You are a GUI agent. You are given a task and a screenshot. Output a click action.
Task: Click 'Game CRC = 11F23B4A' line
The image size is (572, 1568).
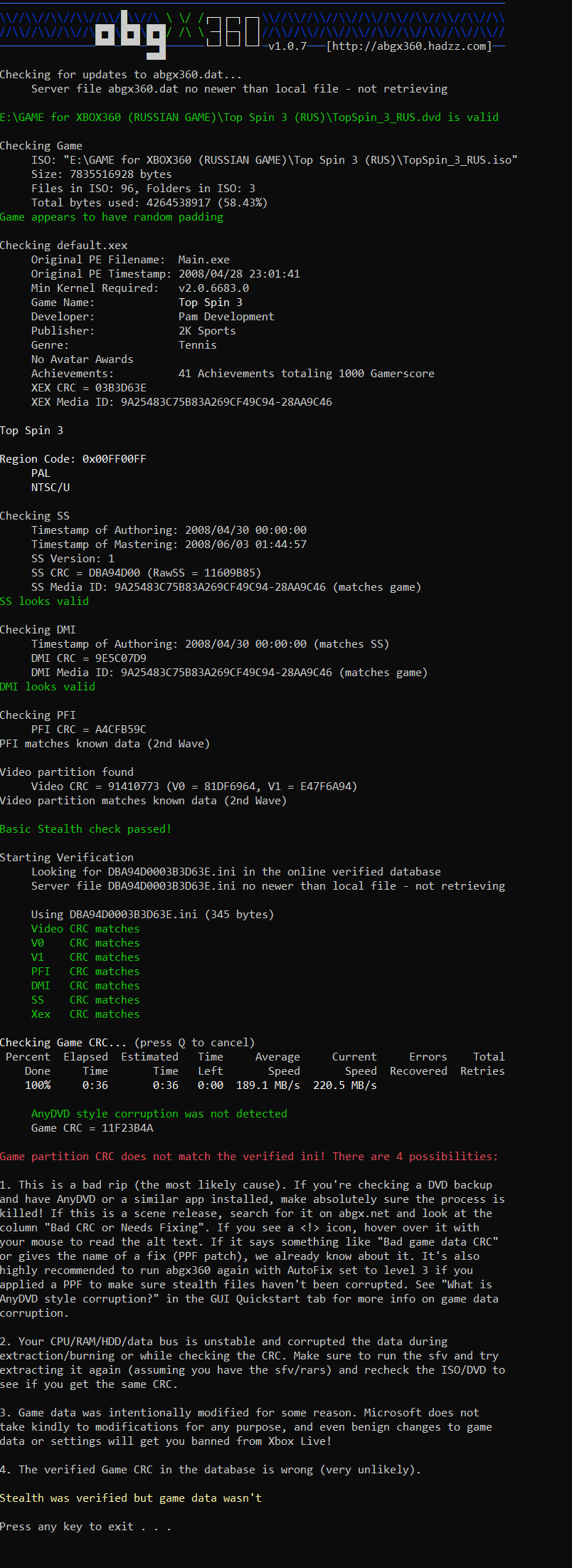point(92,1128)
